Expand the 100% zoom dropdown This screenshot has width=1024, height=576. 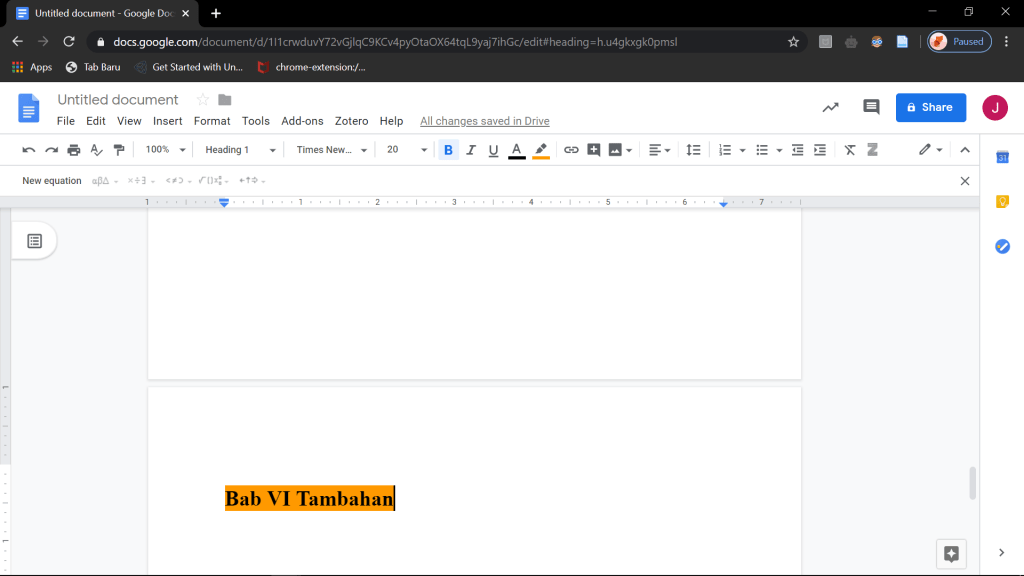165,150
